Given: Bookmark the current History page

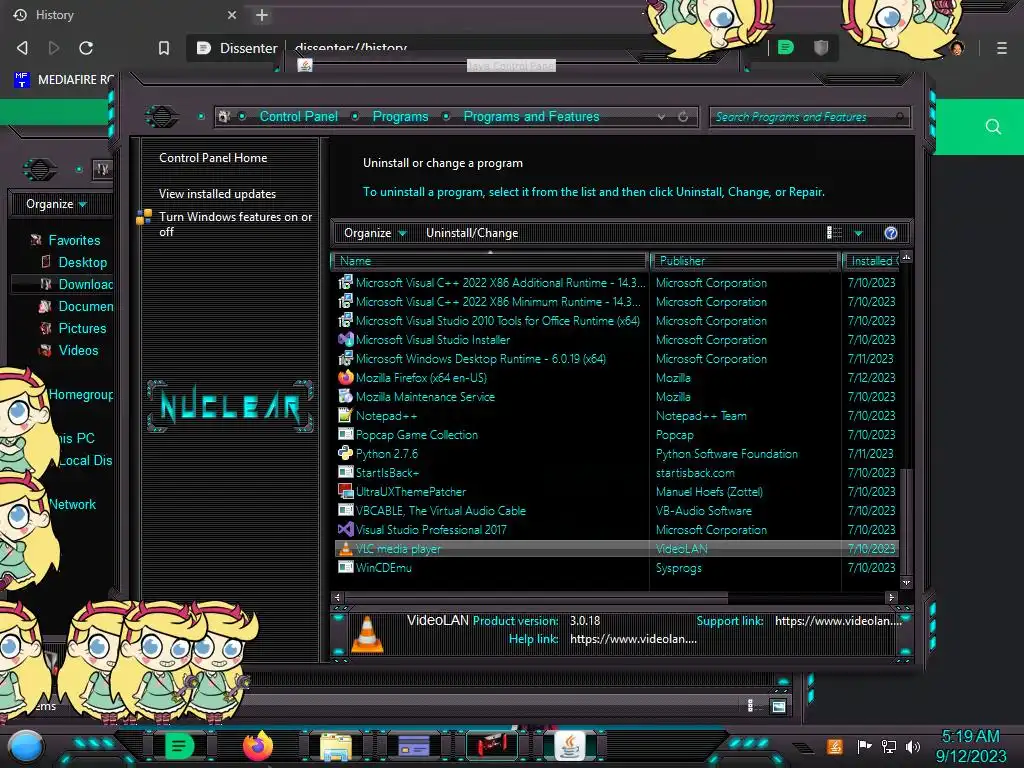Looking at the screenshot, I should pos(164,48).
